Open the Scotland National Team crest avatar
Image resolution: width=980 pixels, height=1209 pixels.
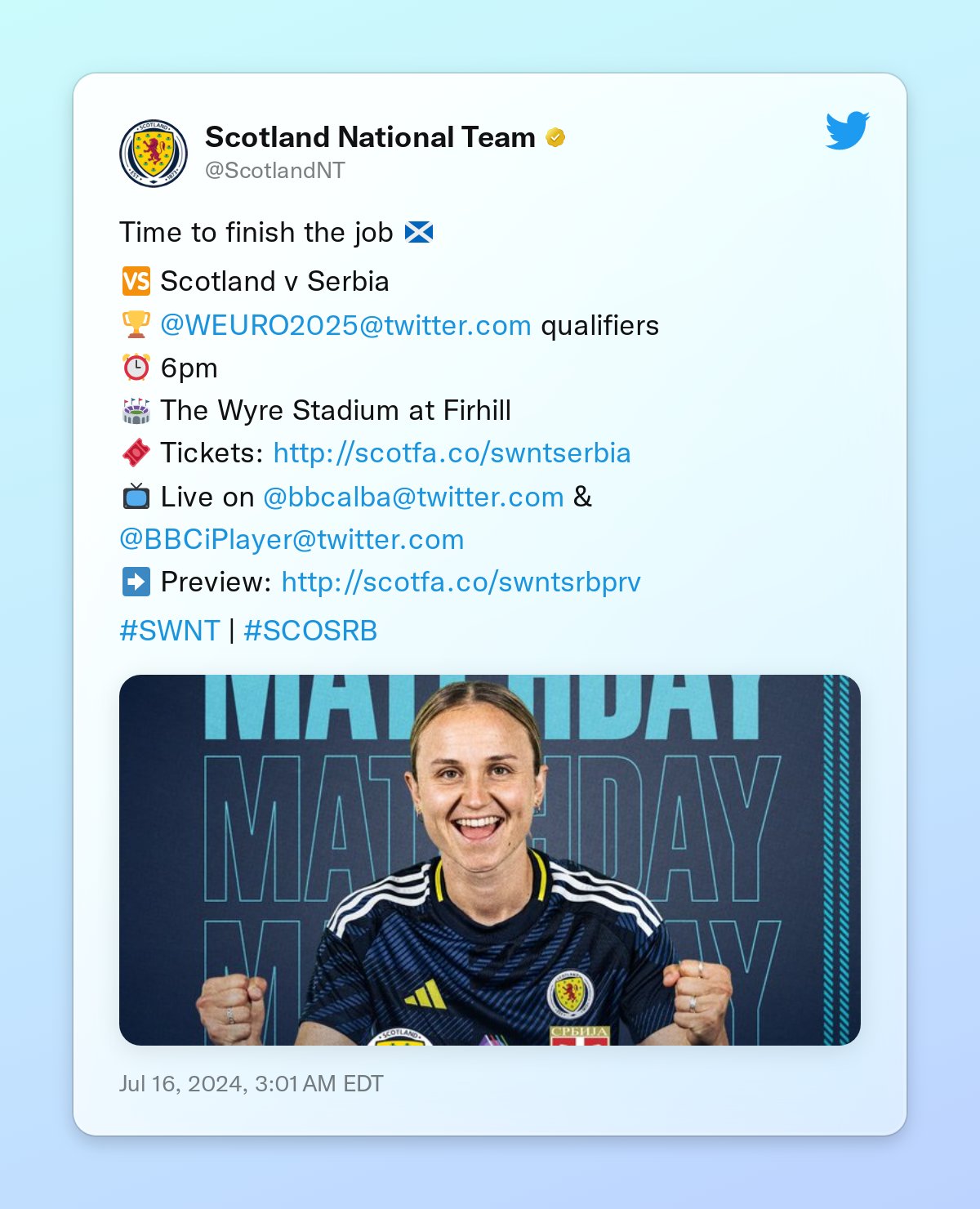click(x=154, y=154)
